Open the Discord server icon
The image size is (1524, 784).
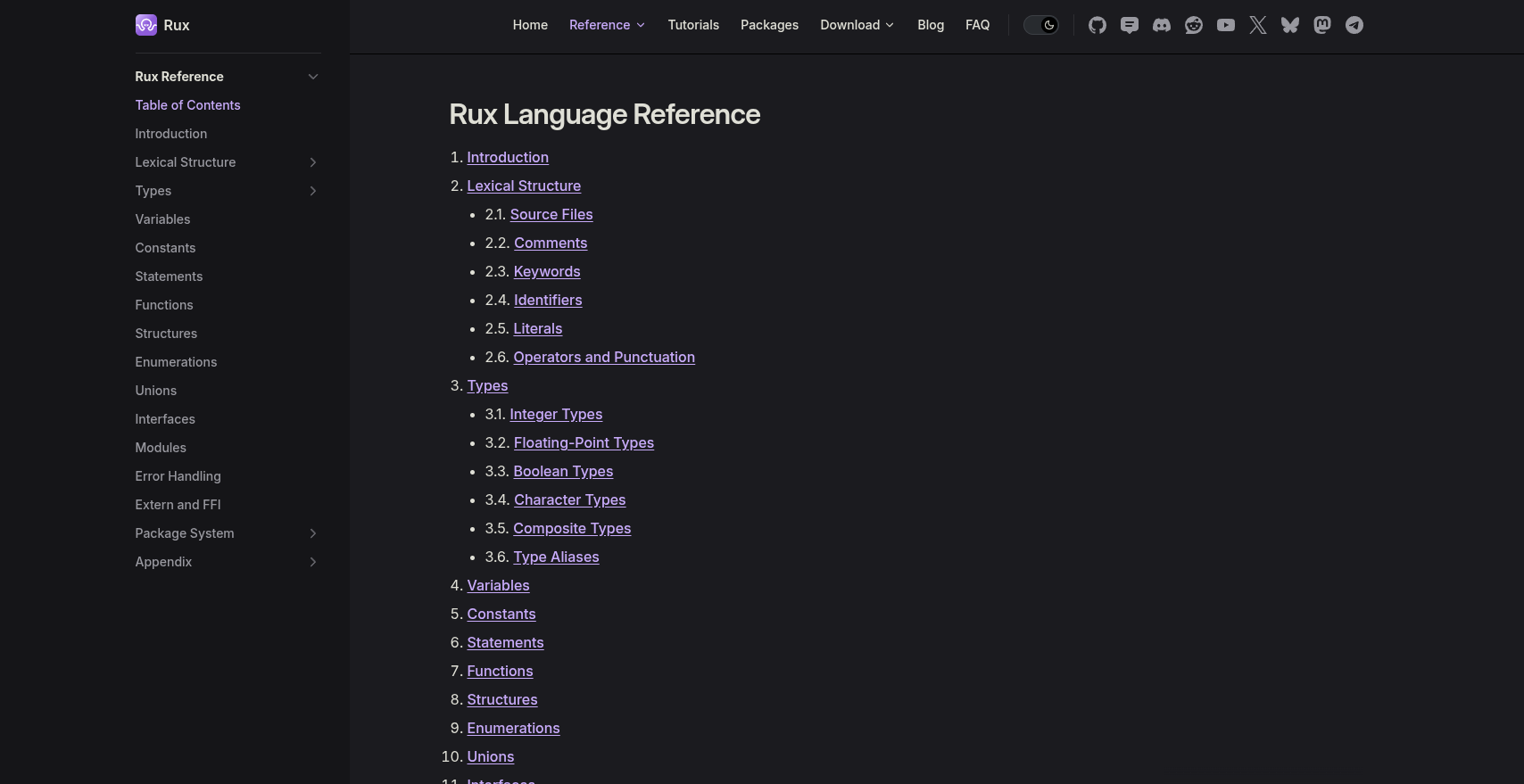(1162, 25)
